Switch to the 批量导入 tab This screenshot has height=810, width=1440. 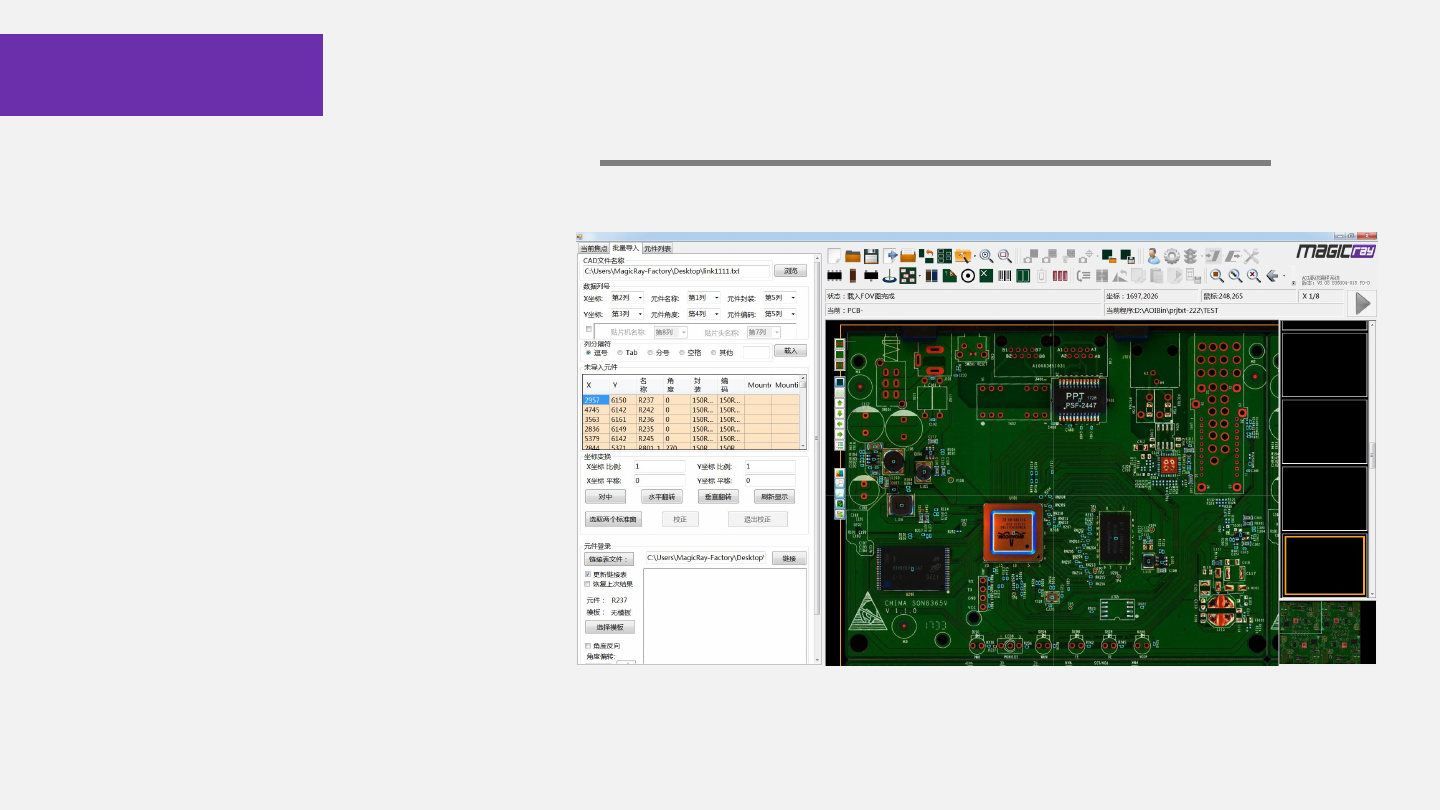[626, 248]
